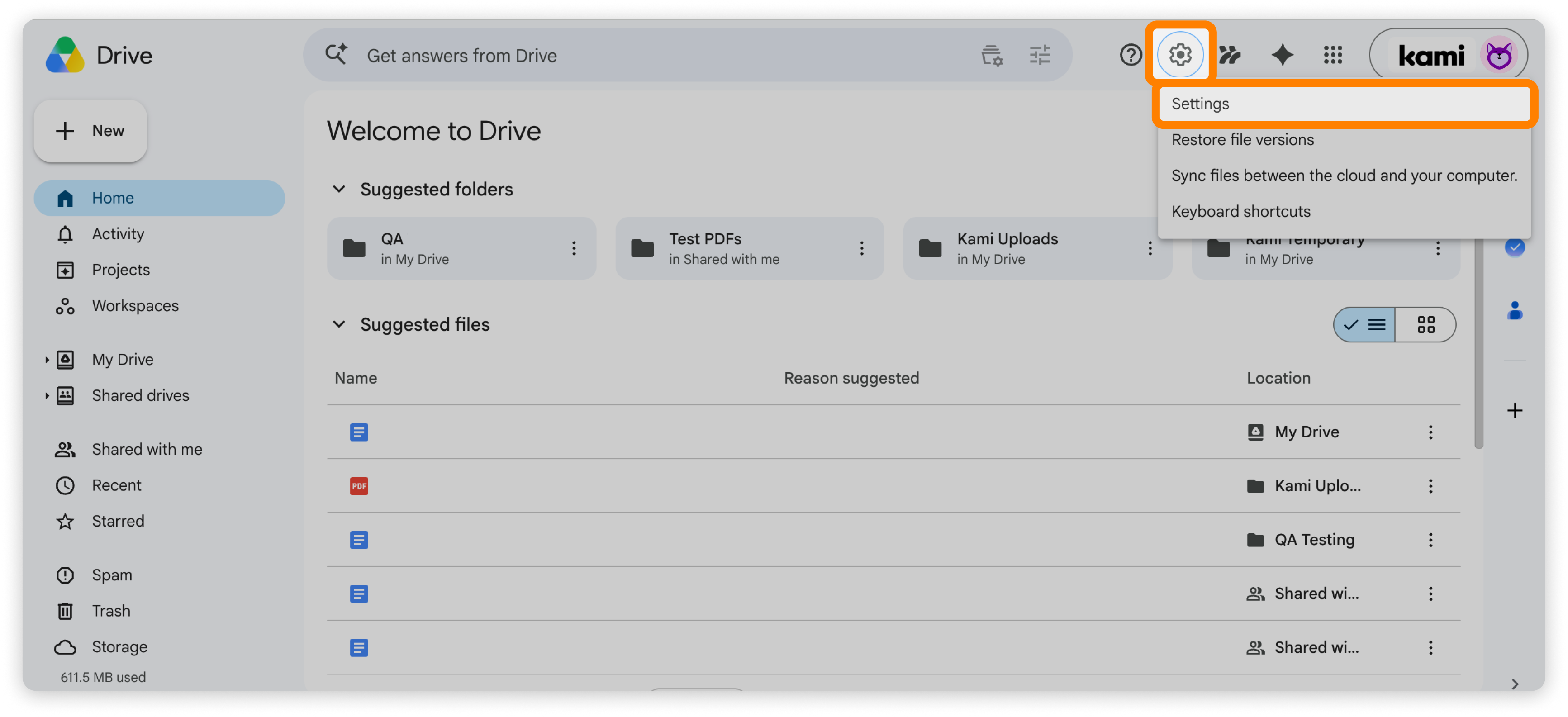Open the Contacts icon in the side panel
Image resolution: width=1568 pixels, height=717 pixels.
coord(1515,310)
